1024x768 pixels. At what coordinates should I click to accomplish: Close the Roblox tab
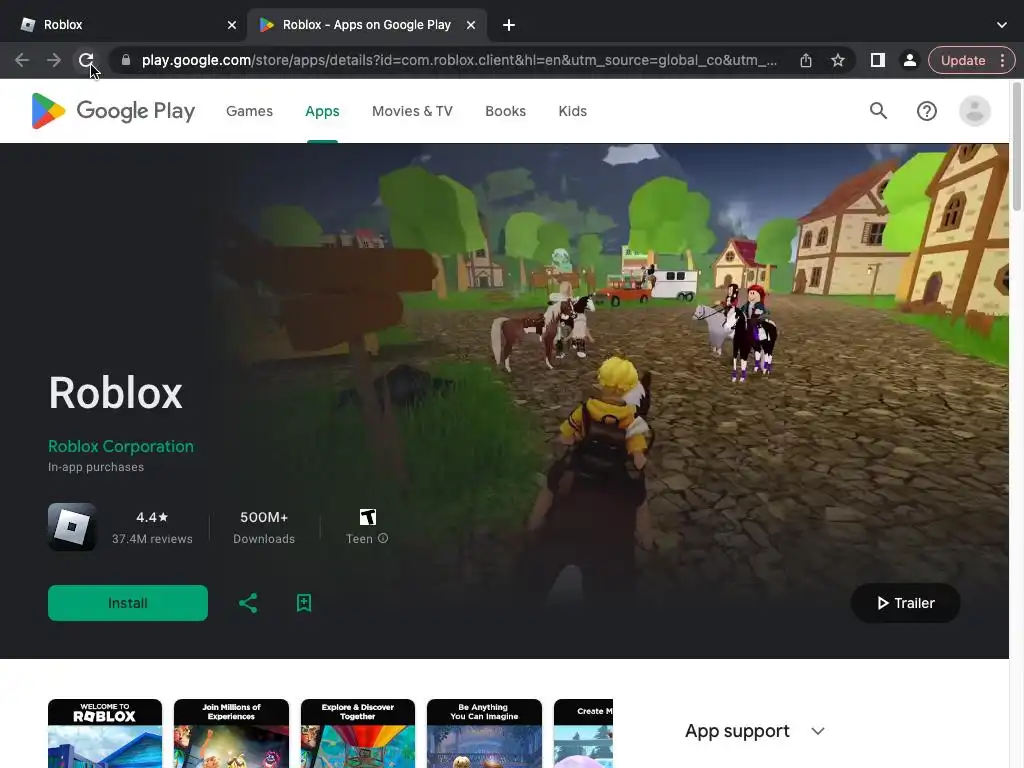pos(232,25)
